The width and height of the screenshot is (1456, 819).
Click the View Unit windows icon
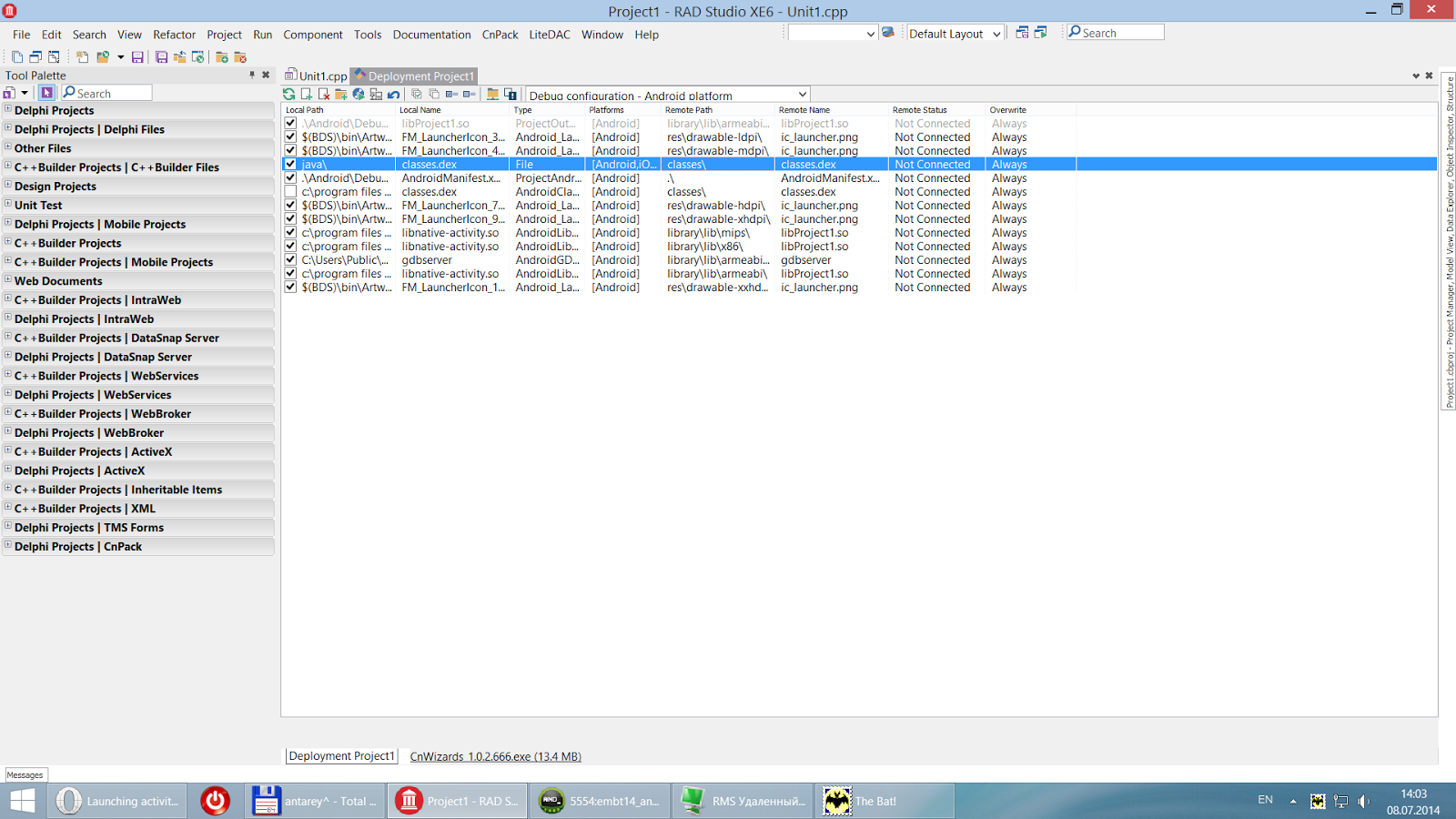[x=35, y=57]
